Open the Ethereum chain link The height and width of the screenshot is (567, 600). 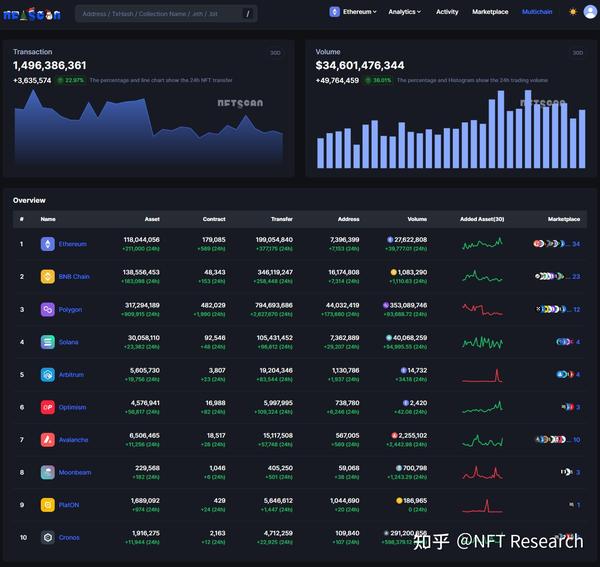point(73,244)
